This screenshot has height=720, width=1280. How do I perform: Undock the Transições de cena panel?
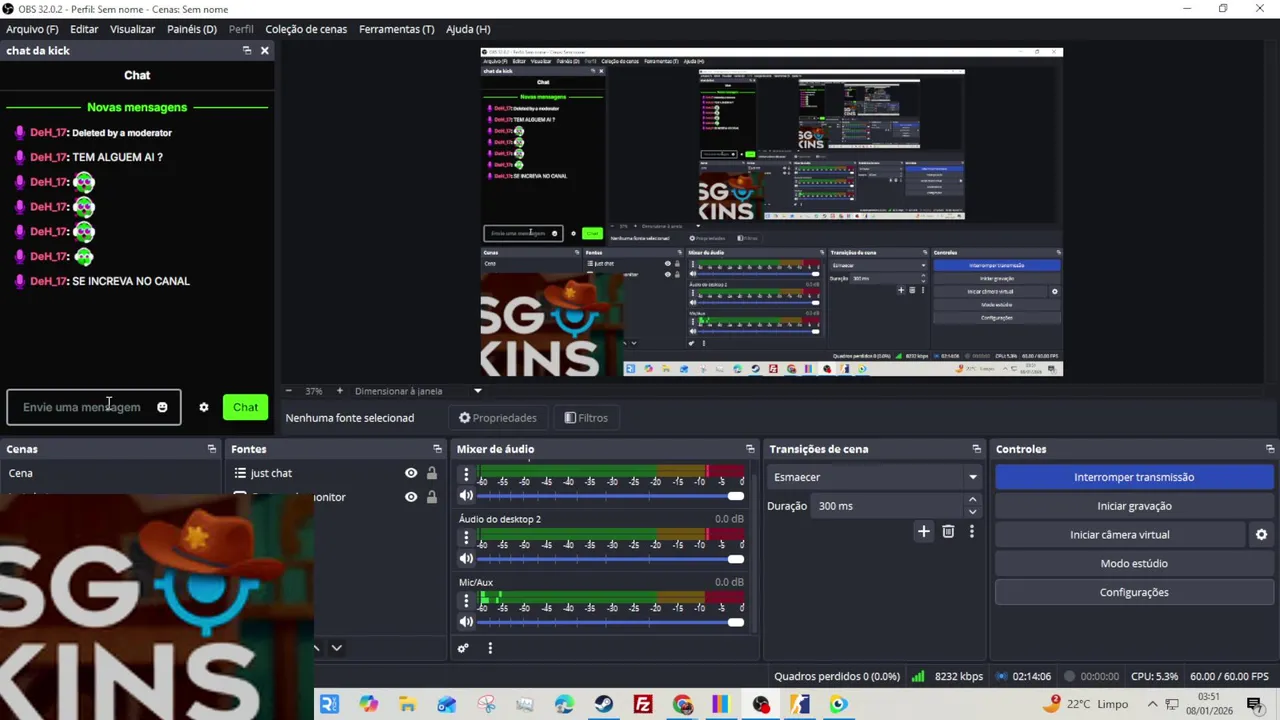pyautogui.click(x=977, y=449)
